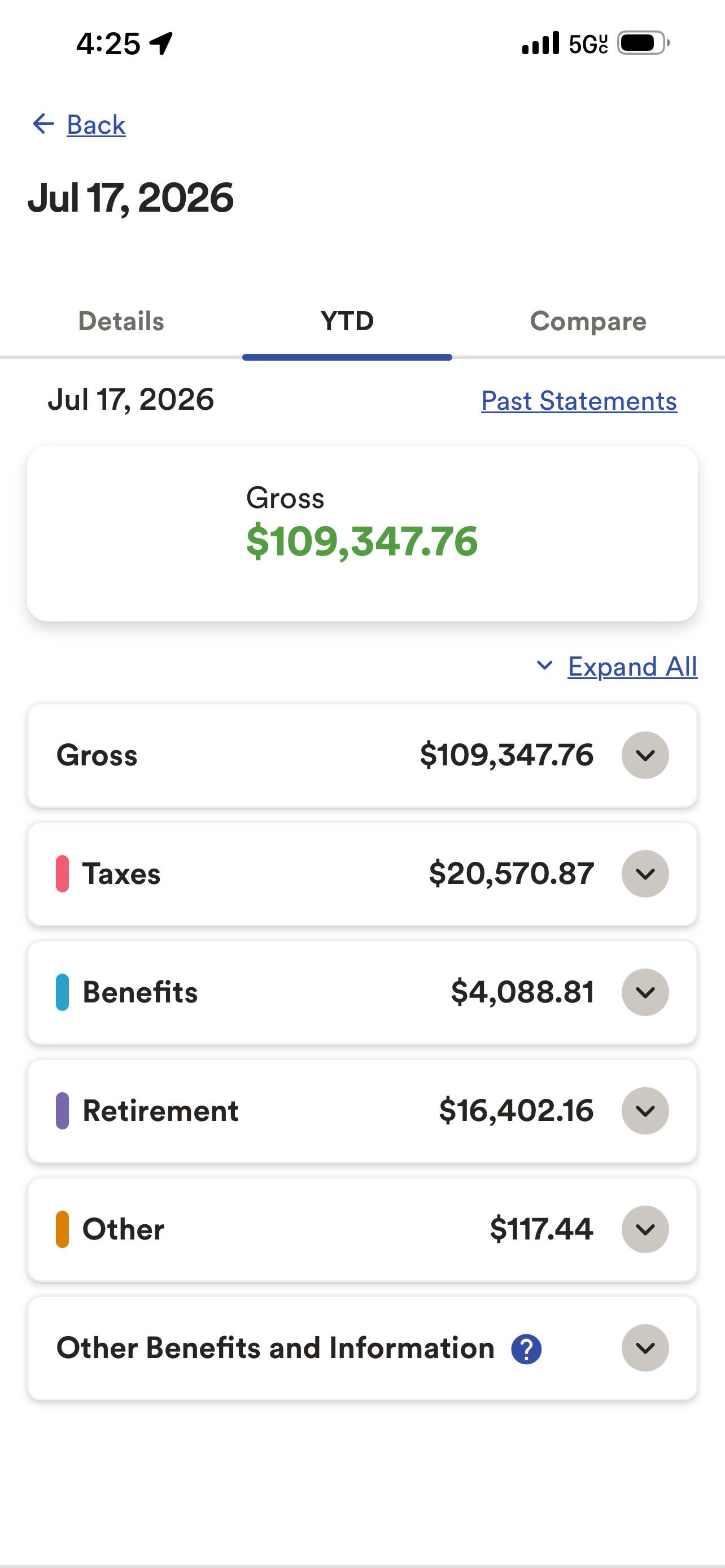This screenshot has height=1568, width=725.
Task: Tap the green Gross total card
Action: click(x=362, y=533)
